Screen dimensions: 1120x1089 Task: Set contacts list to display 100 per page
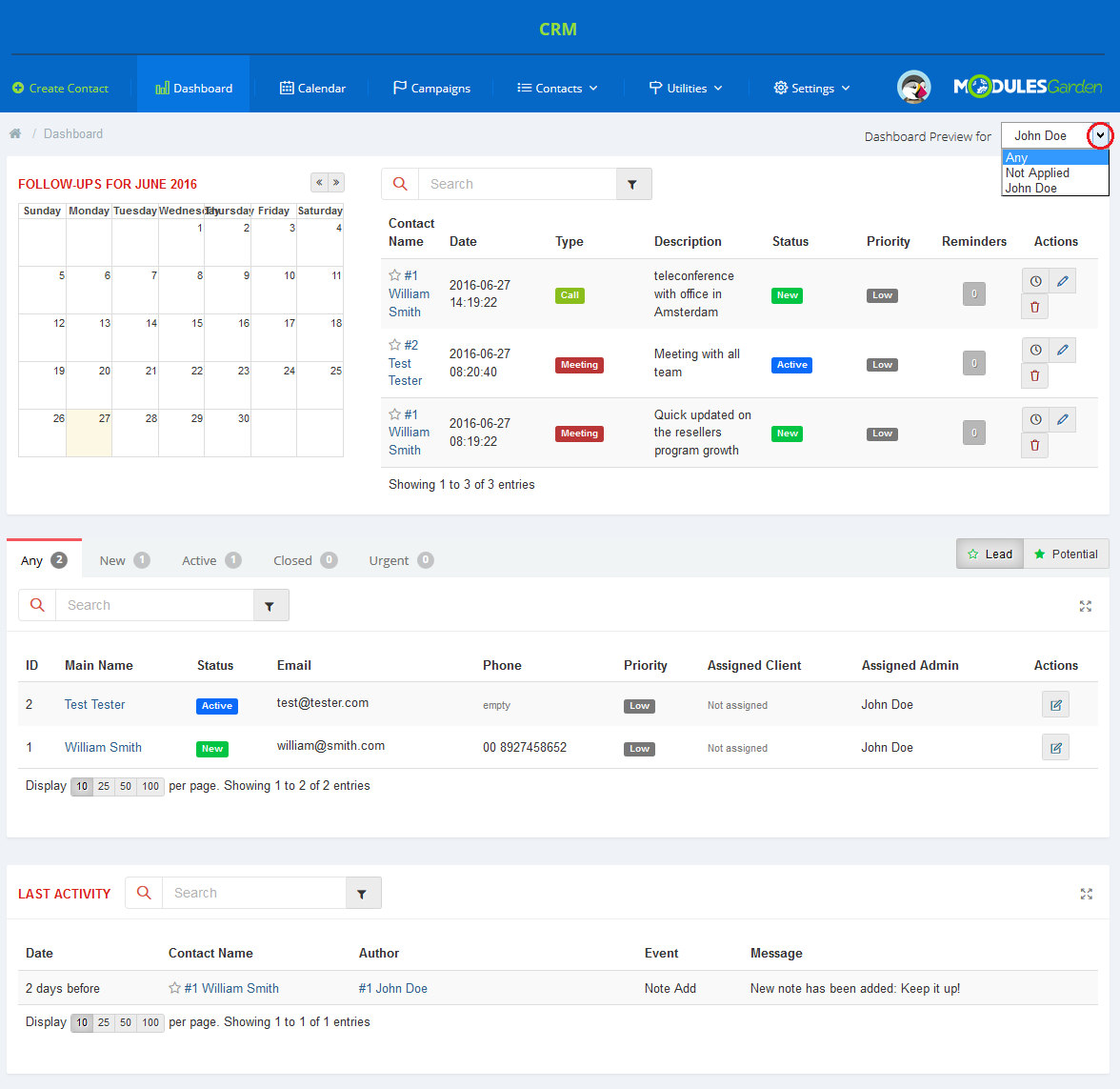[x=150, y=786]
